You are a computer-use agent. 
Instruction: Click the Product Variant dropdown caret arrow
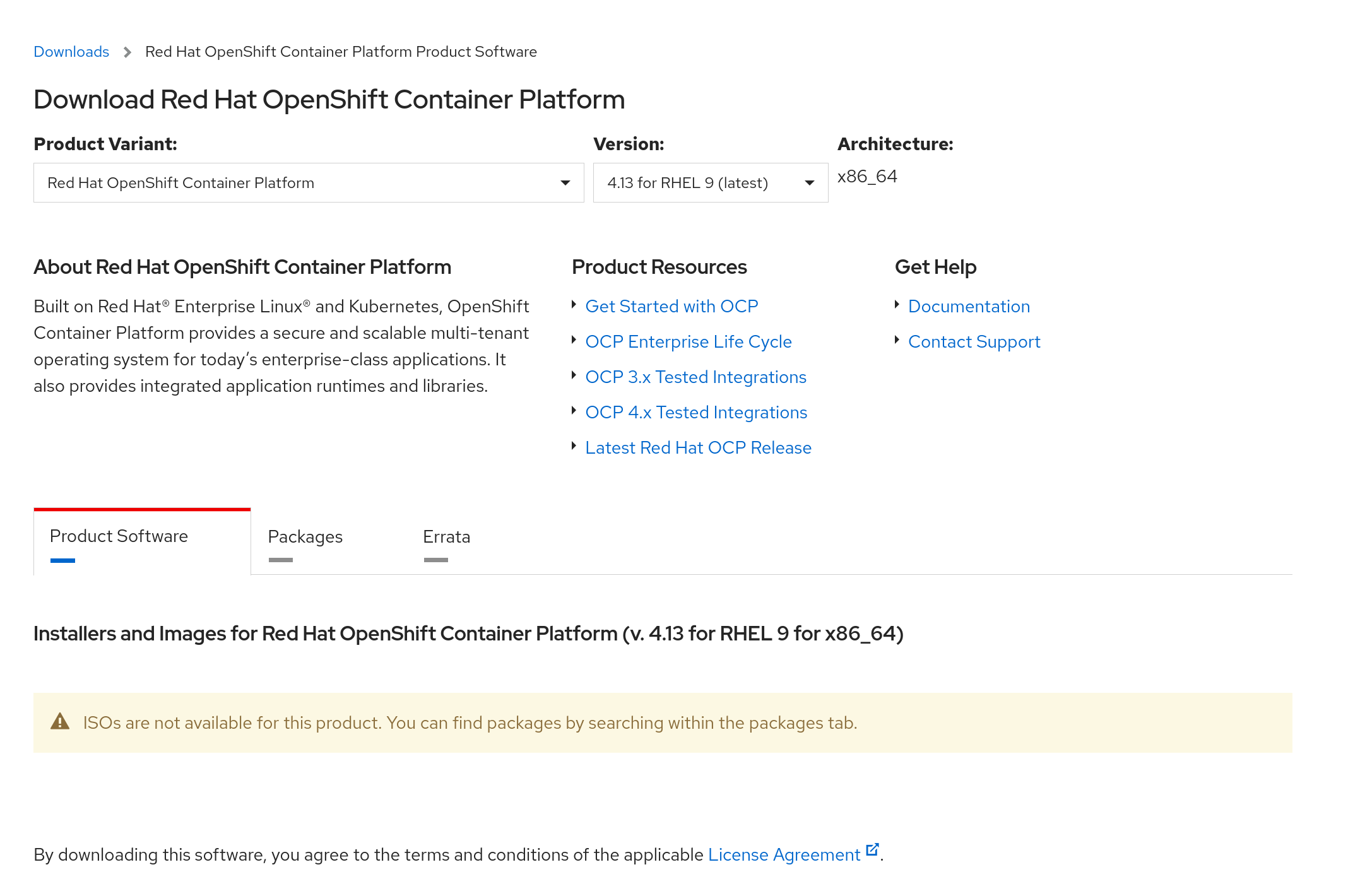point(565,183)
